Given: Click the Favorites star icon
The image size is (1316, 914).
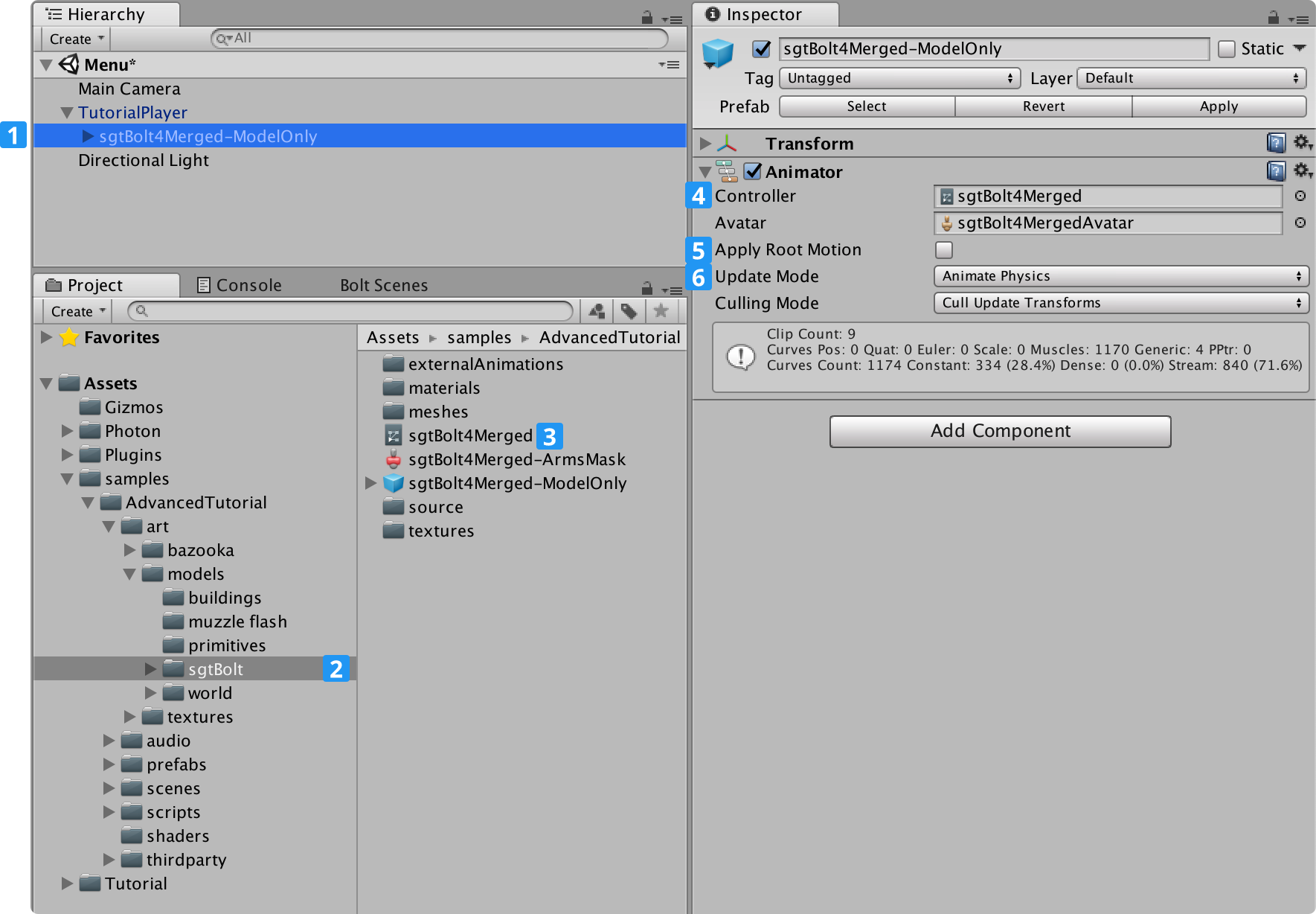Looking at the screenshot, I should click(69, 337).
